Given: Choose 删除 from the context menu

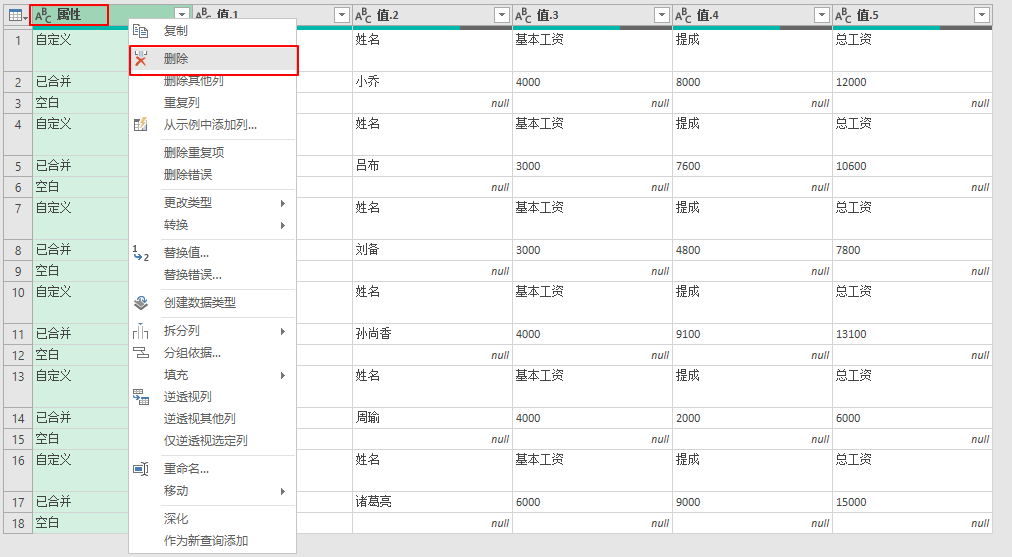Looking at the screenshot, I should 213,59.
